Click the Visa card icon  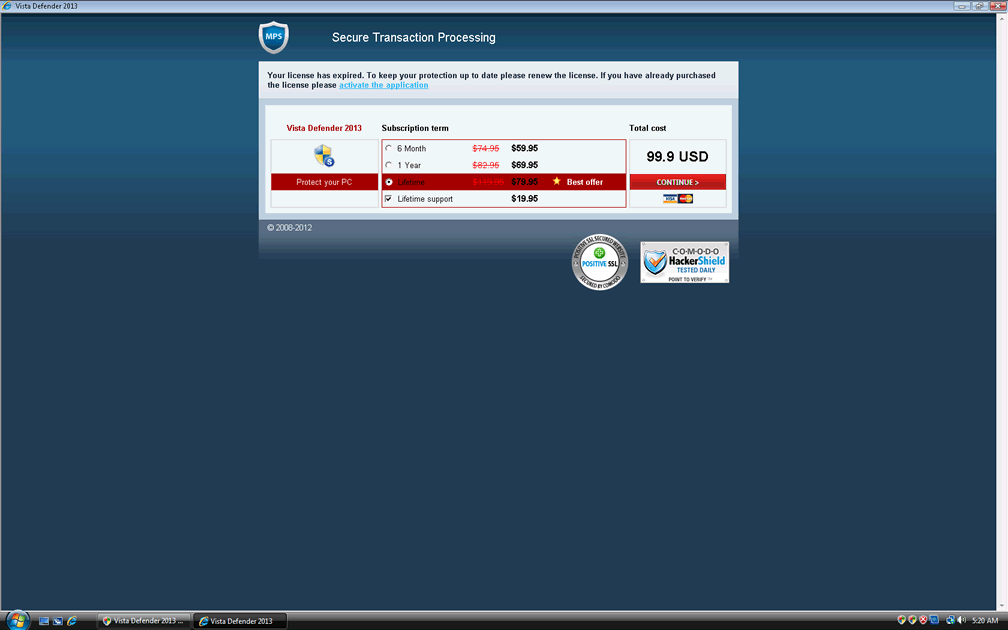(670, 199)
